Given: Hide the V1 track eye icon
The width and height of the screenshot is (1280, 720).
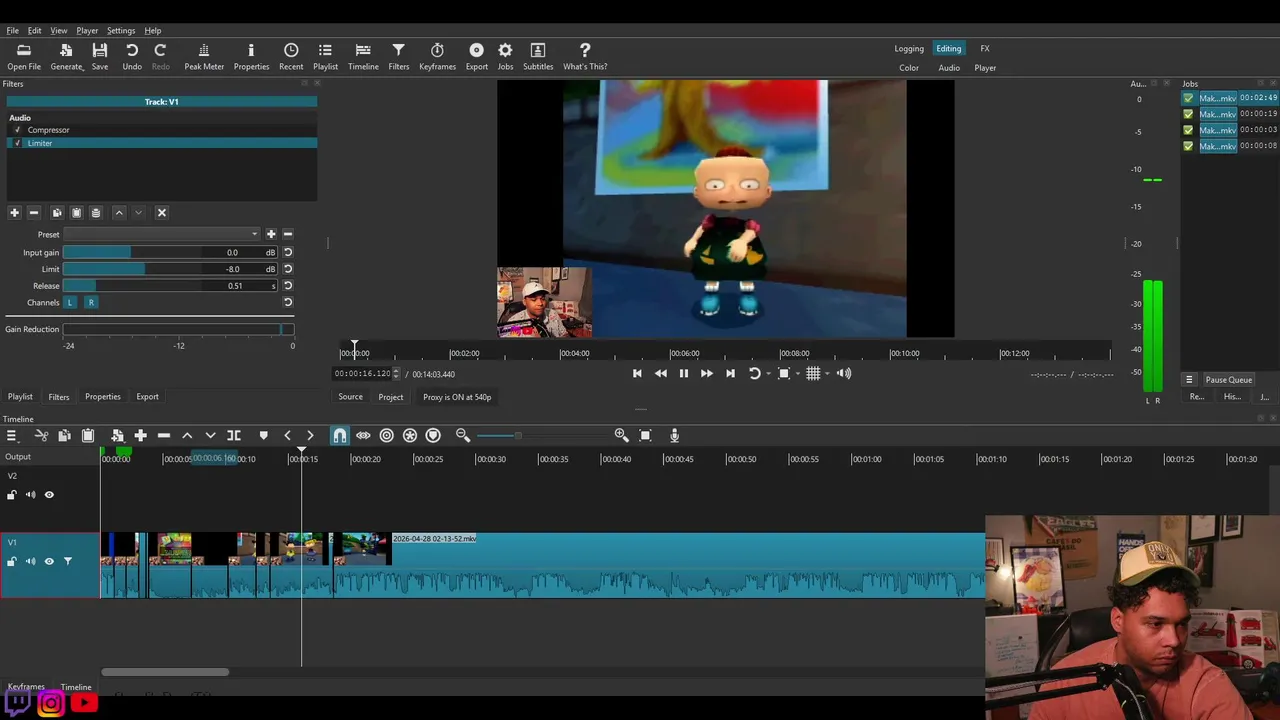Looking at the screenshot, I should (x=49, y=562).
